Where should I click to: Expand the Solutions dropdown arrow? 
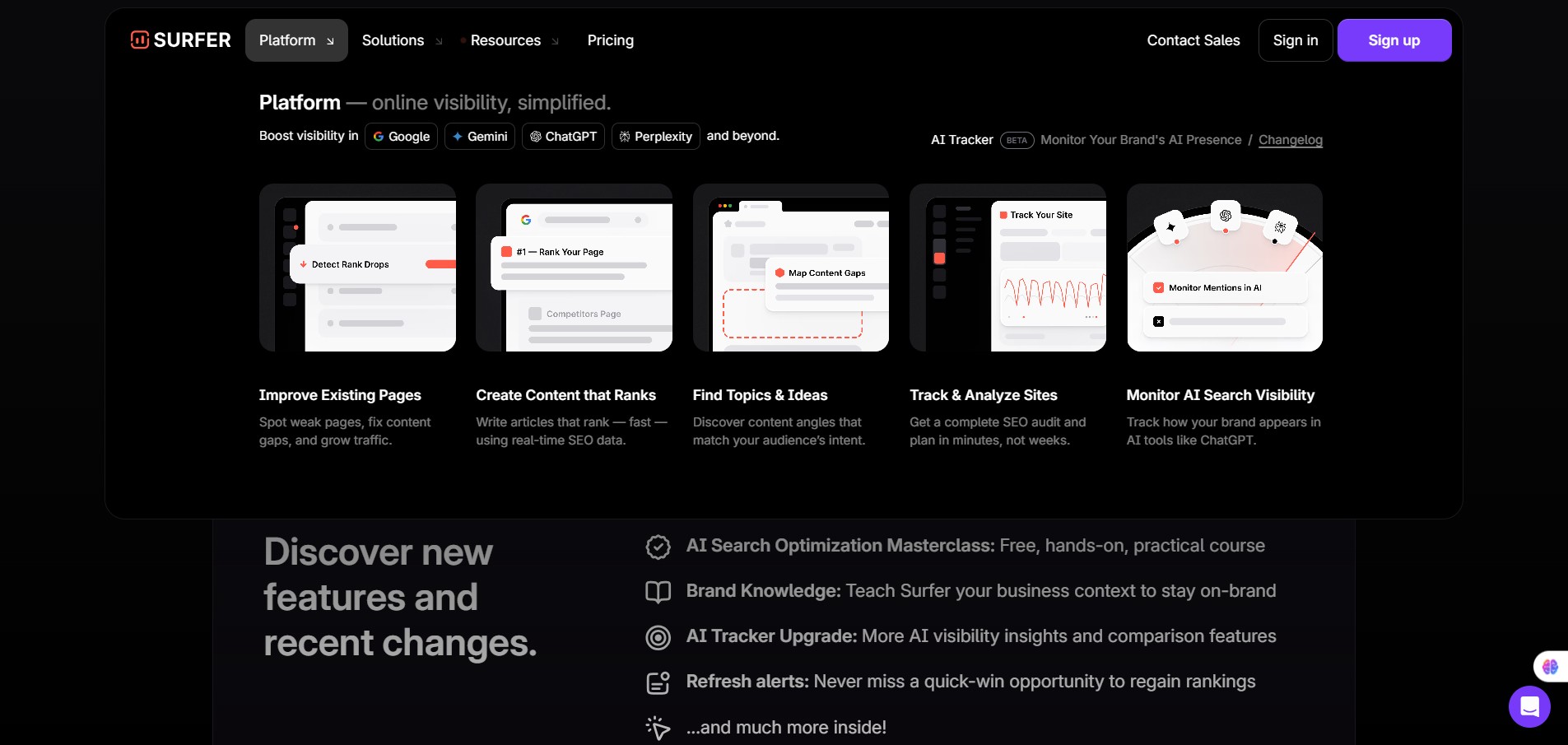coord(439,41)
